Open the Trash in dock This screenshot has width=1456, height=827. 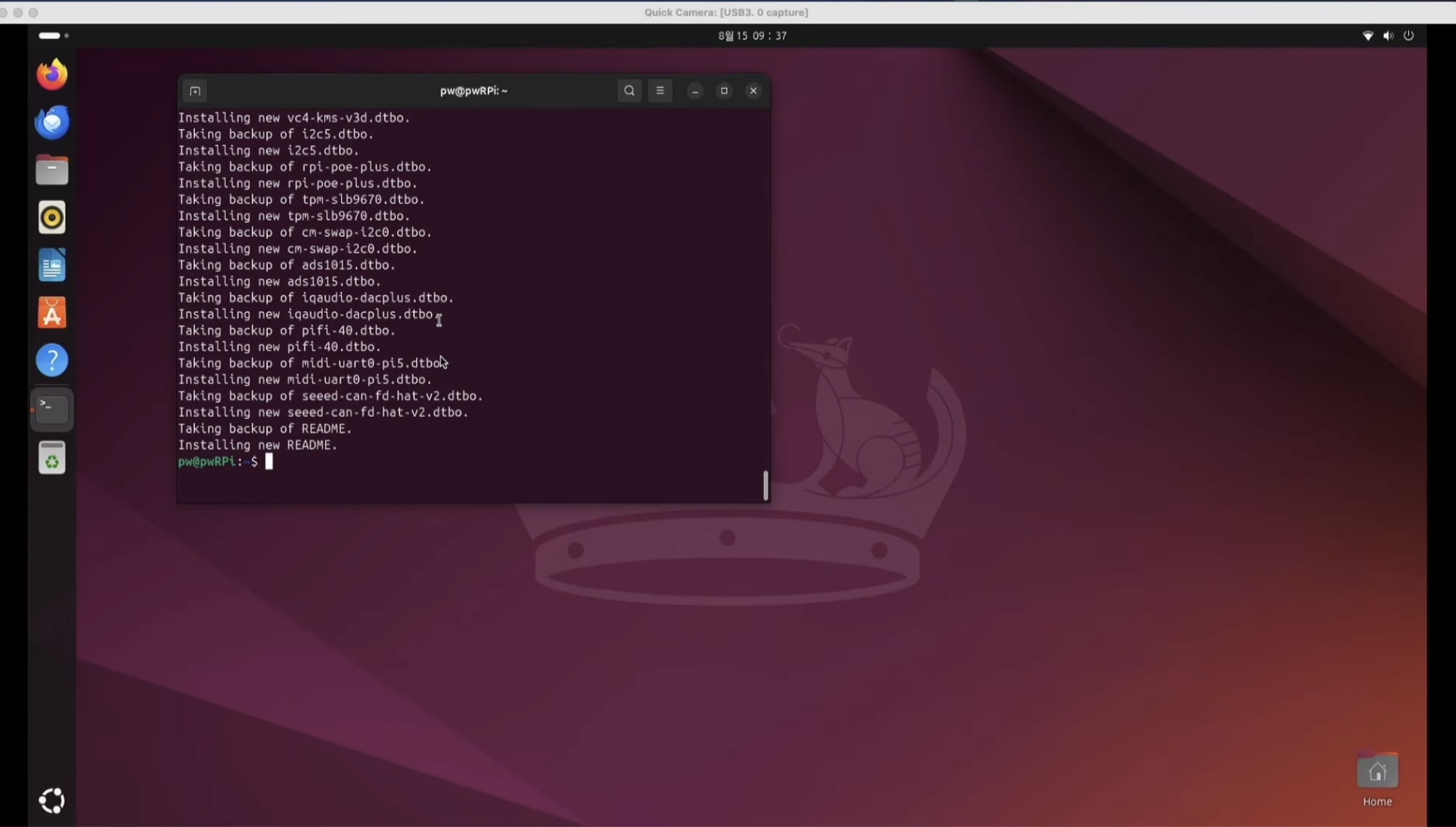click(52, 458)
